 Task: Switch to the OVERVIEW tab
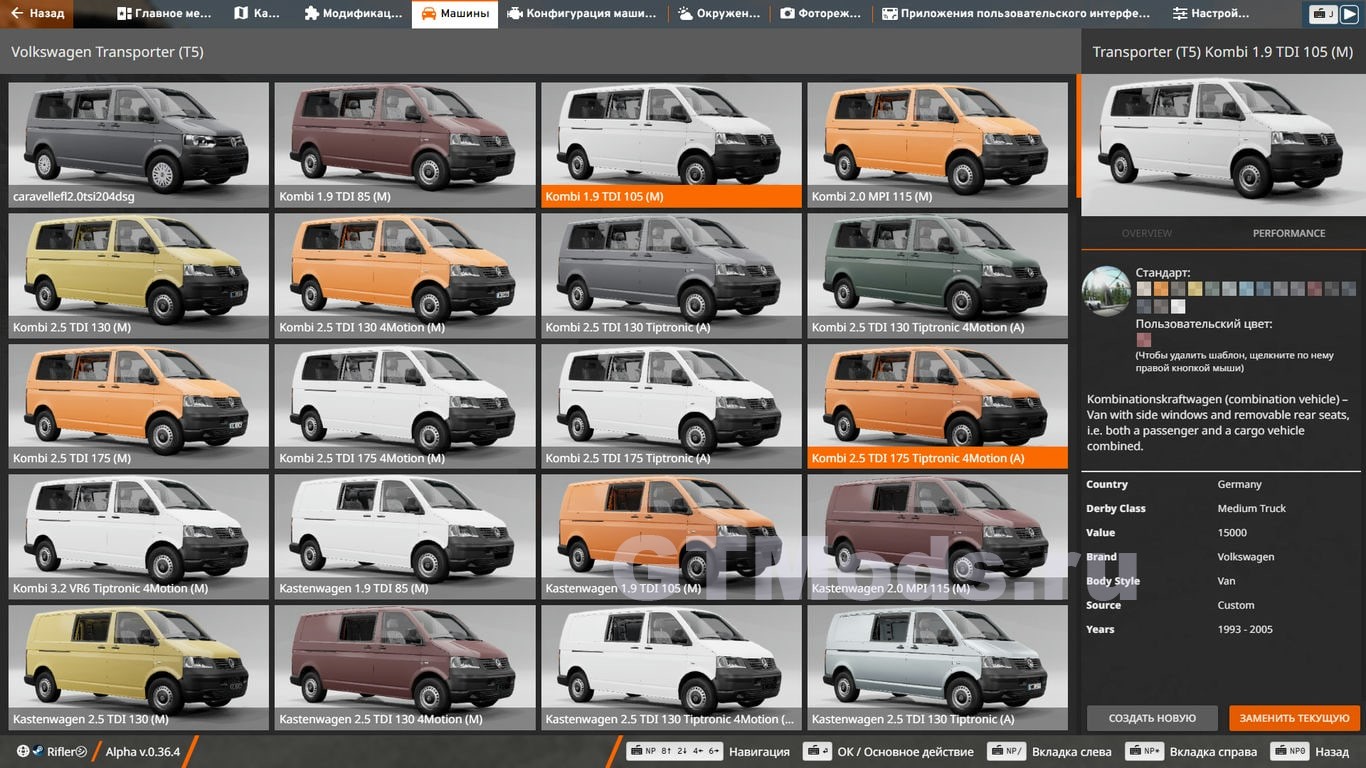coord(1147,233)
